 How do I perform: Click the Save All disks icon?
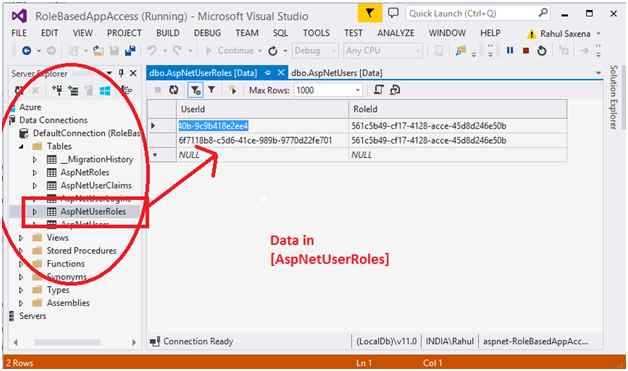tap(130, 51)
